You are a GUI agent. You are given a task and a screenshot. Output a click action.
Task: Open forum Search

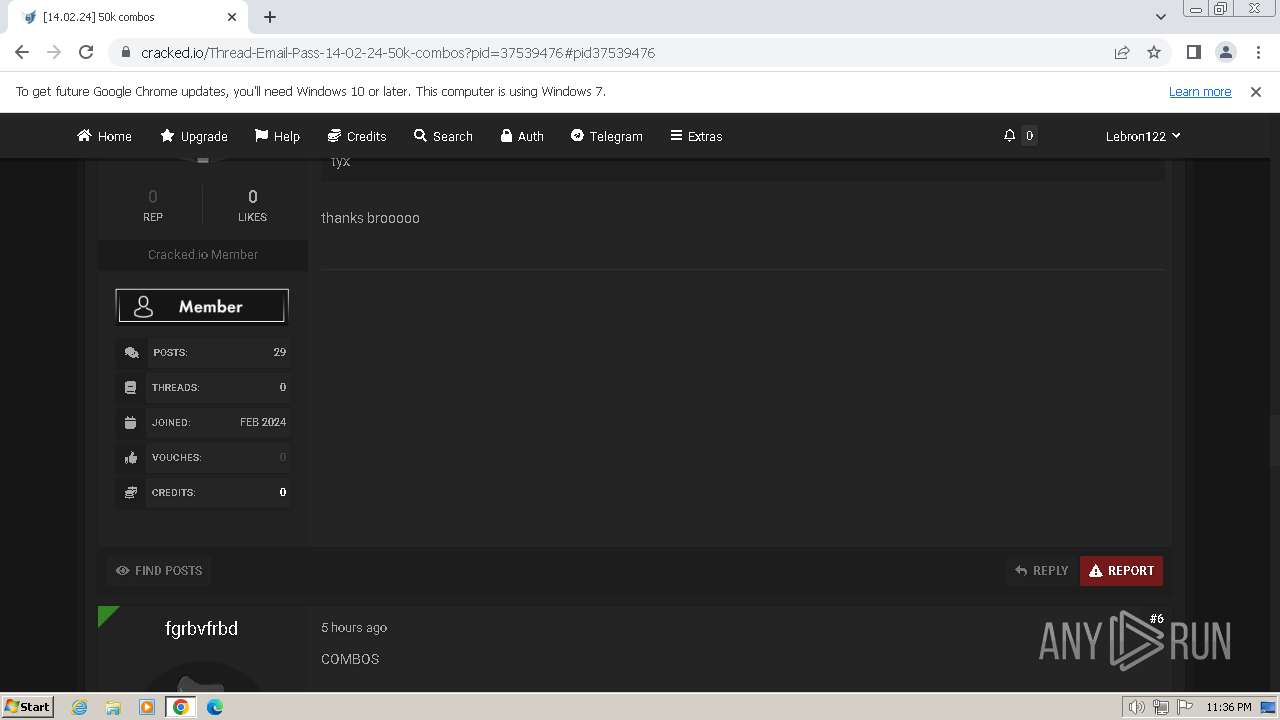point(443,136)
